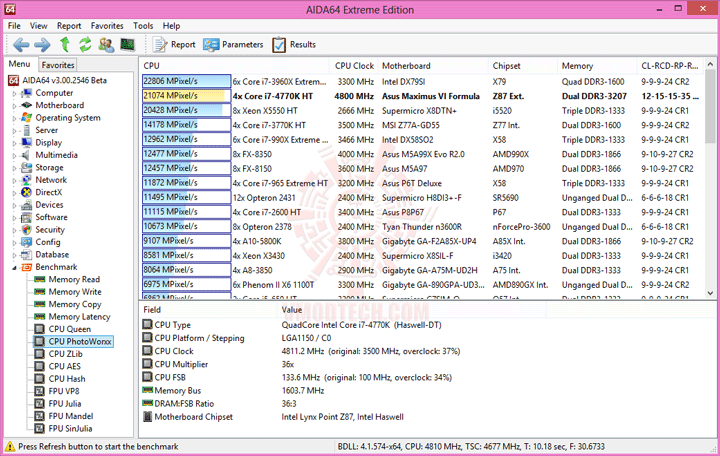The image size is (720, 456).
Task: Sort by Chipset column header
Action: (x=523, y=66)
